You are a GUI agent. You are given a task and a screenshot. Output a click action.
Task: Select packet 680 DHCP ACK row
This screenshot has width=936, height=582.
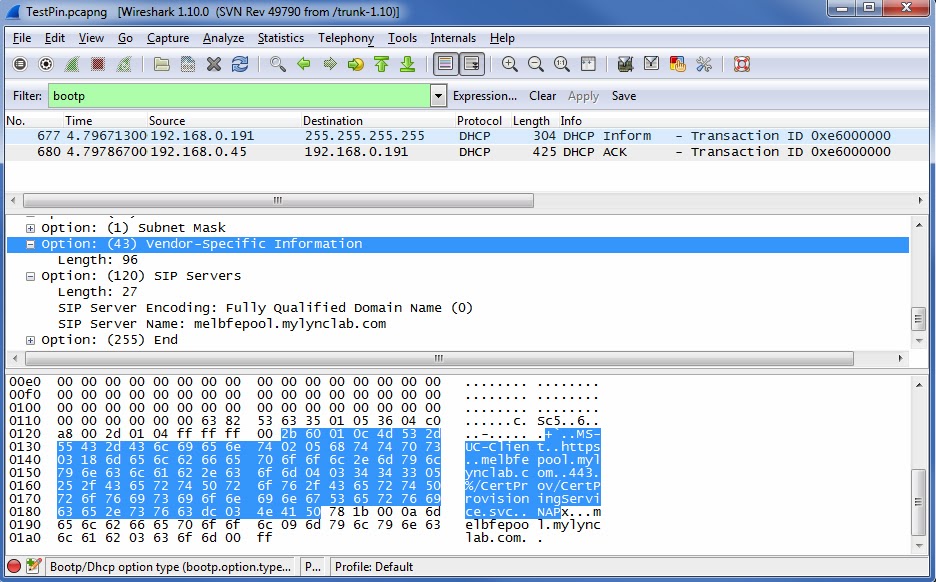tap(466, 152)
